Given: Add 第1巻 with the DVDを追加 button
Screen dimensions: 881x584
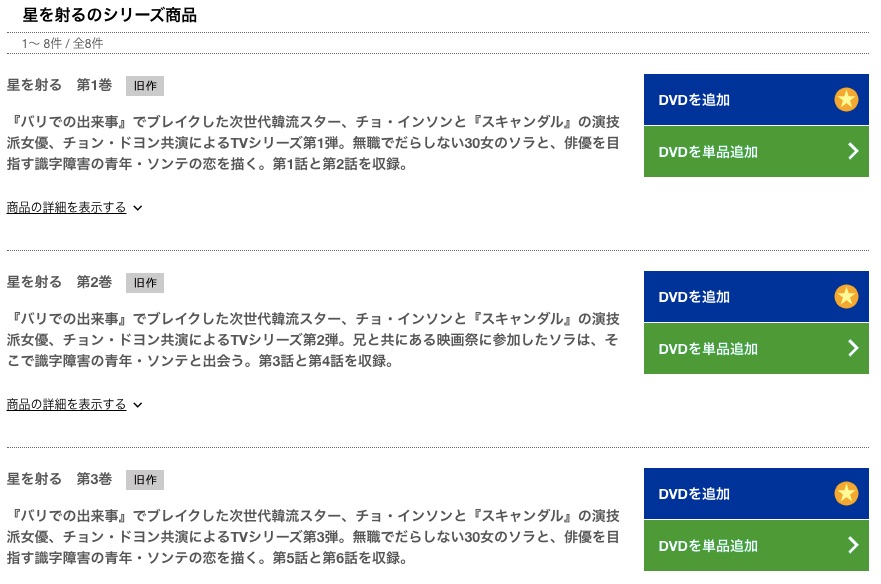Looking at the screenshot, I should [756, 99].
